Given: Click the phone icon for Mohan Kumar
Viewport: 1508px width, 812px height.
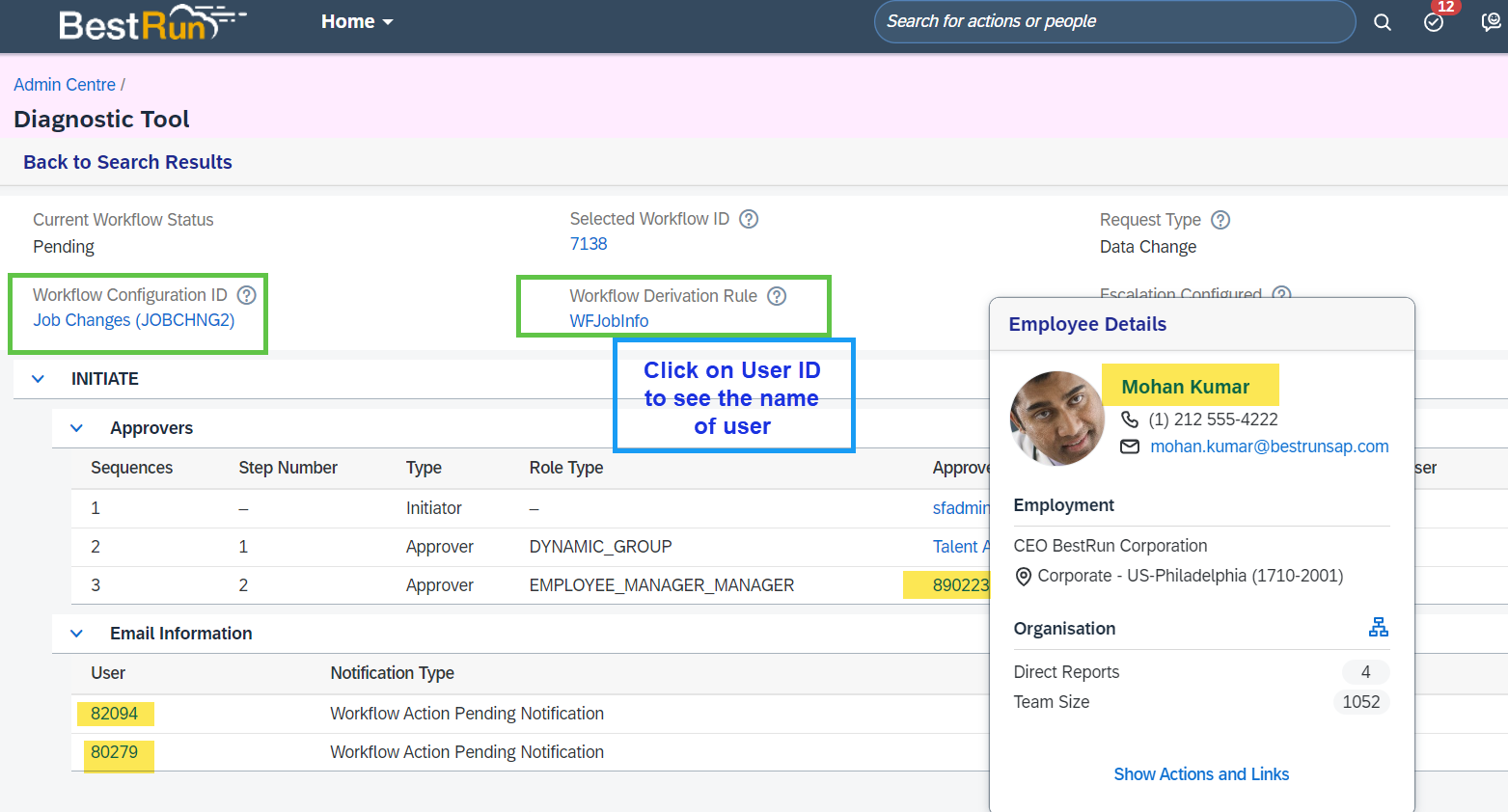Looking at the screenshot, I should point(1130,420).
